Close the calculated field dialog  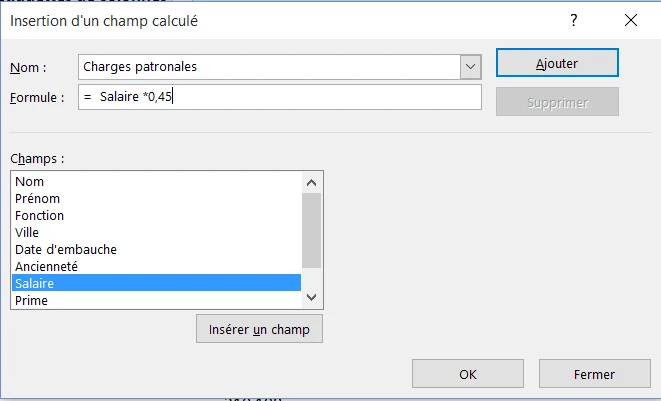(631, 20)
